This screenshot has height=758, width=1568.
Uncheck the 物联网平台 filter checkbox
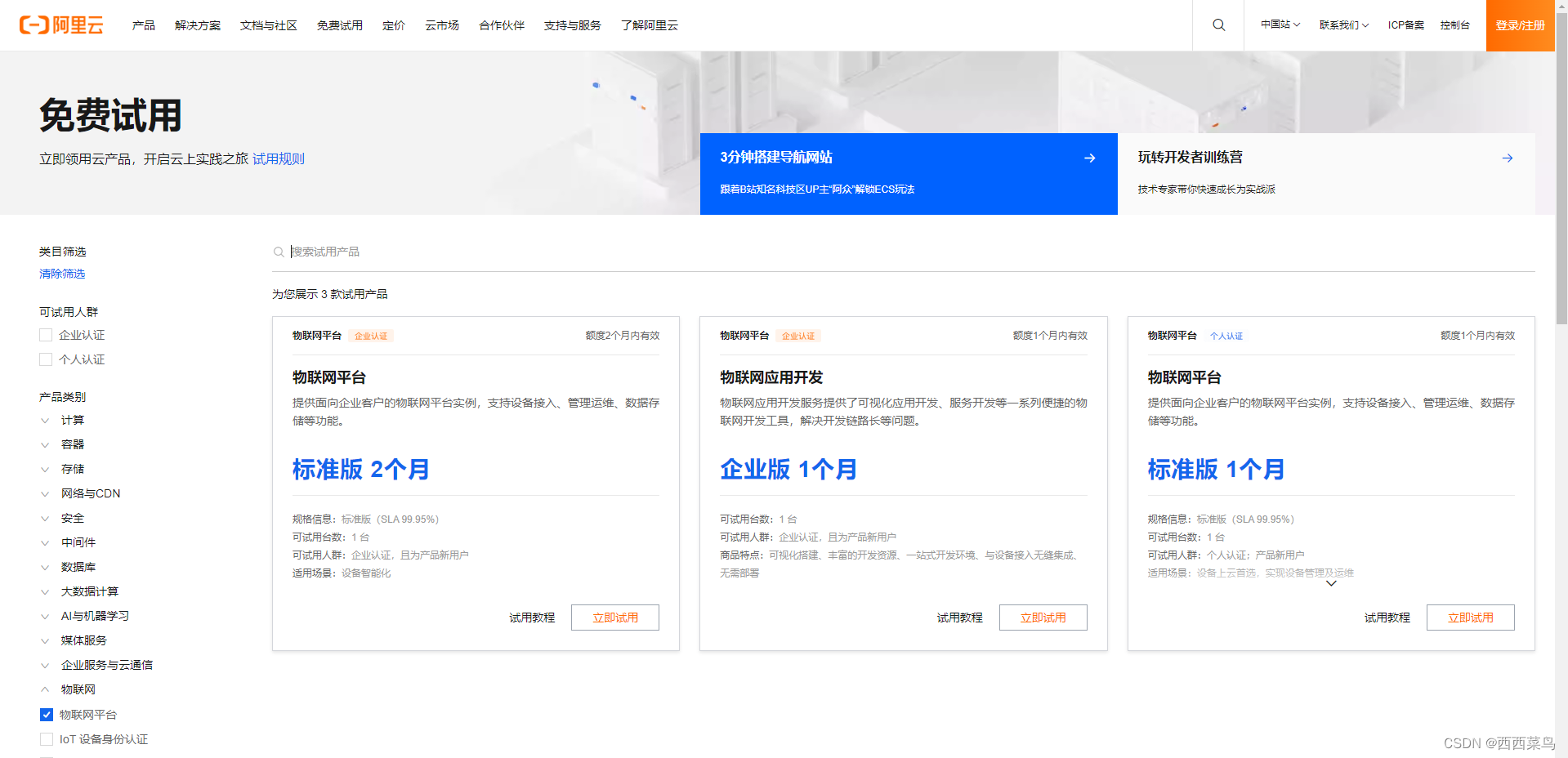point(47,715)
